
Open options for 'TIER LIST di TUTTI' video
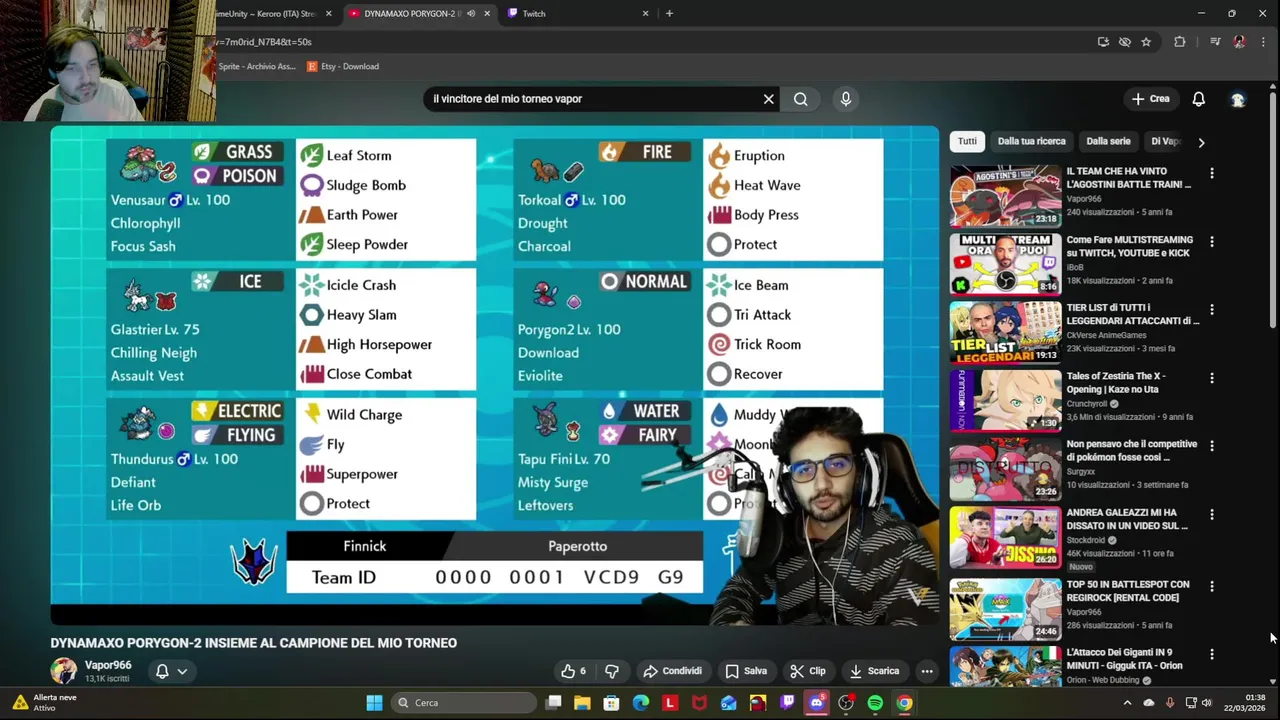pyautogui.click(x=1211, y=310)
